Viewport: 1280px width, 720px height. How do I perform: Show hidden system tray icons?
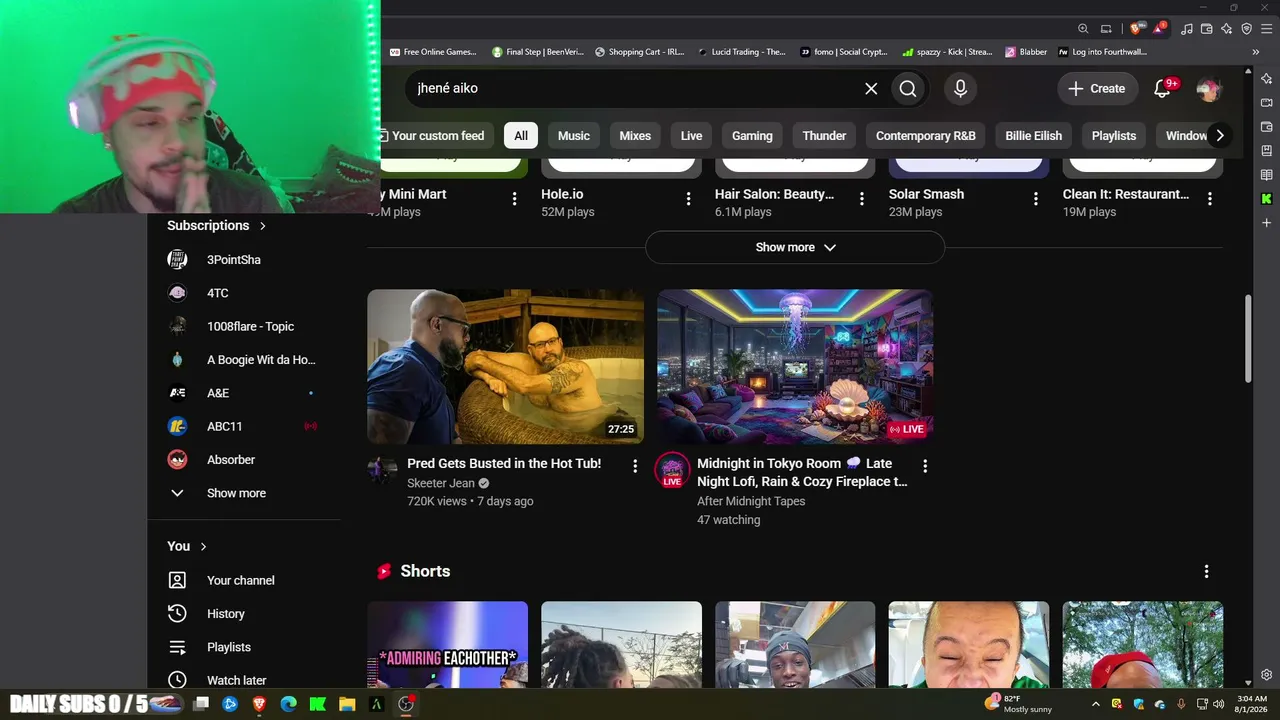[1095, 704]
